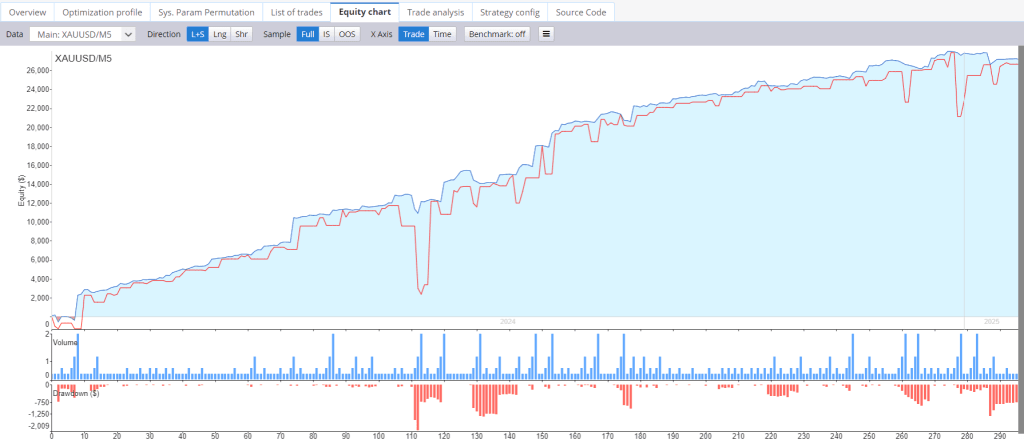Select the Full sample option
Image resolution: width=1024 pixels, height=440 pixels.
[308, 34]
